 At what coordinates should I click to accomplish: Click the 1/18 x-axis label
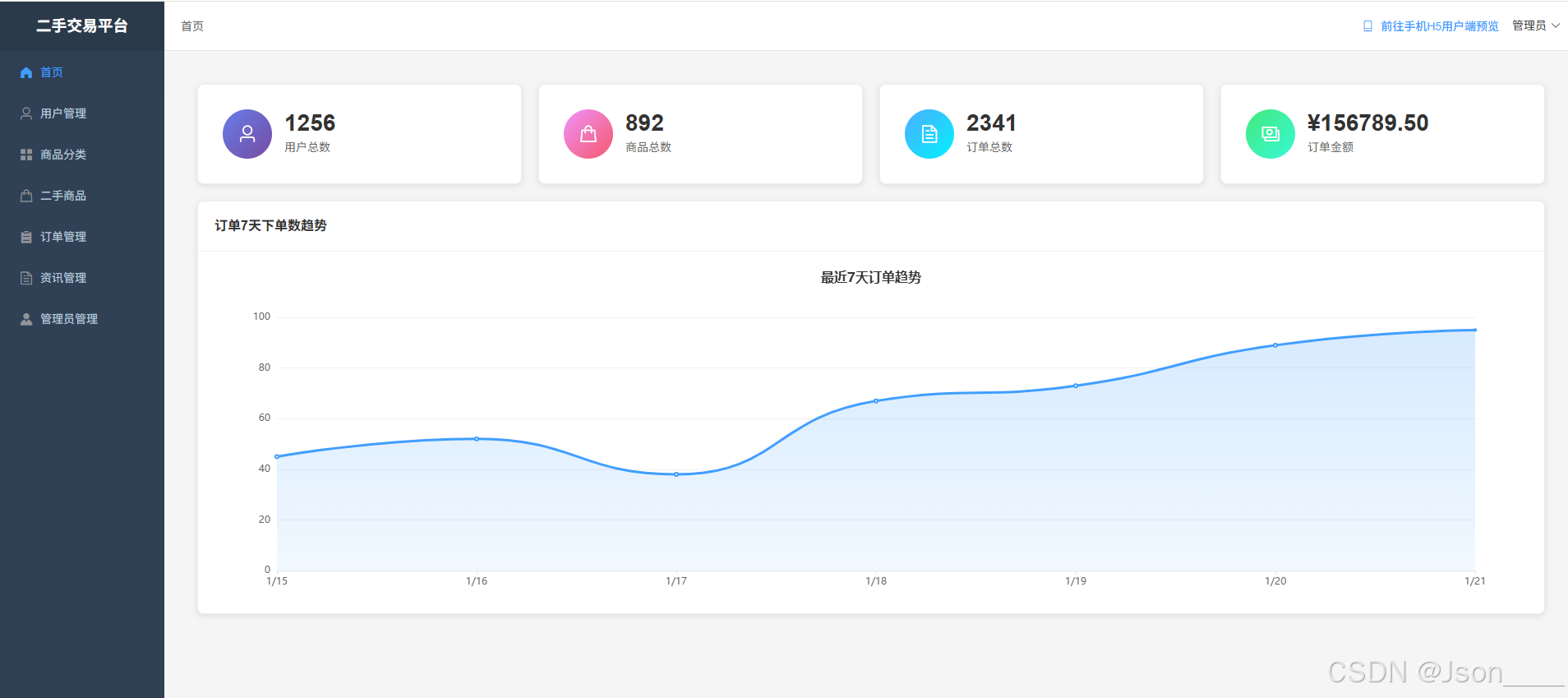point(876,581)
